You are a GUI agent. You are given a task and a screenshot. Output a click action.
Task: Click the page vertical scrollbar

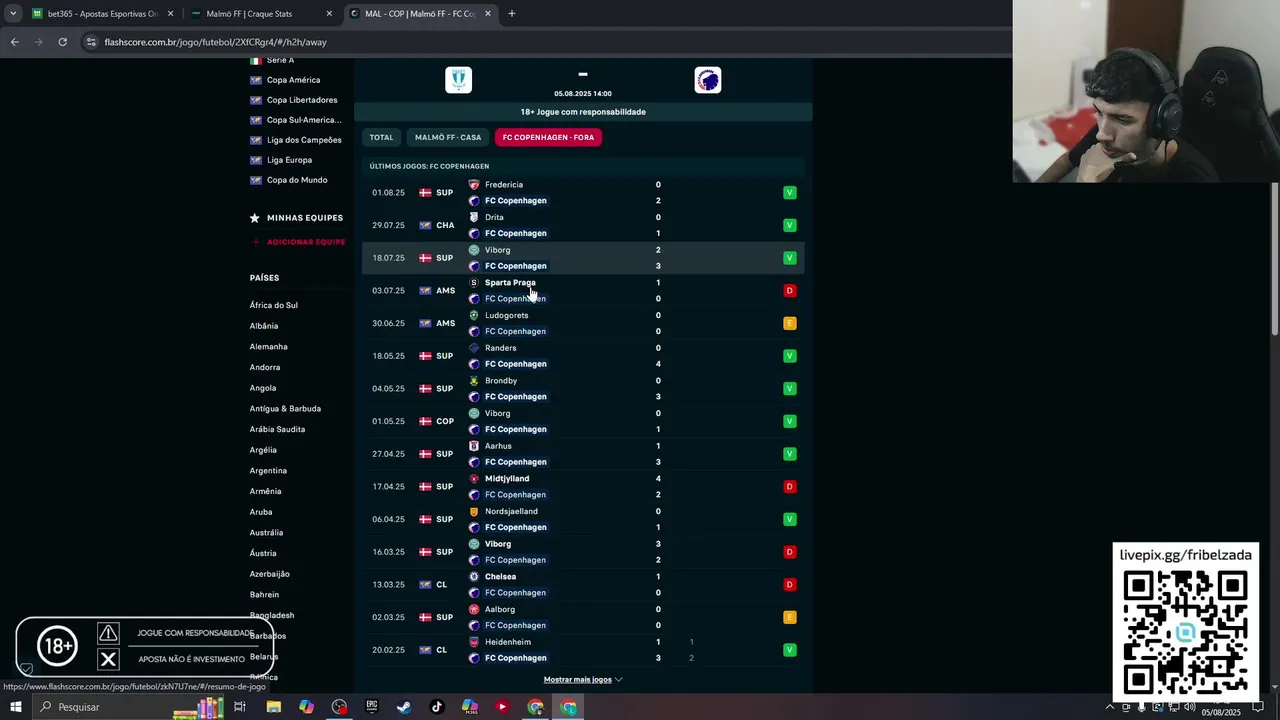1275,260
